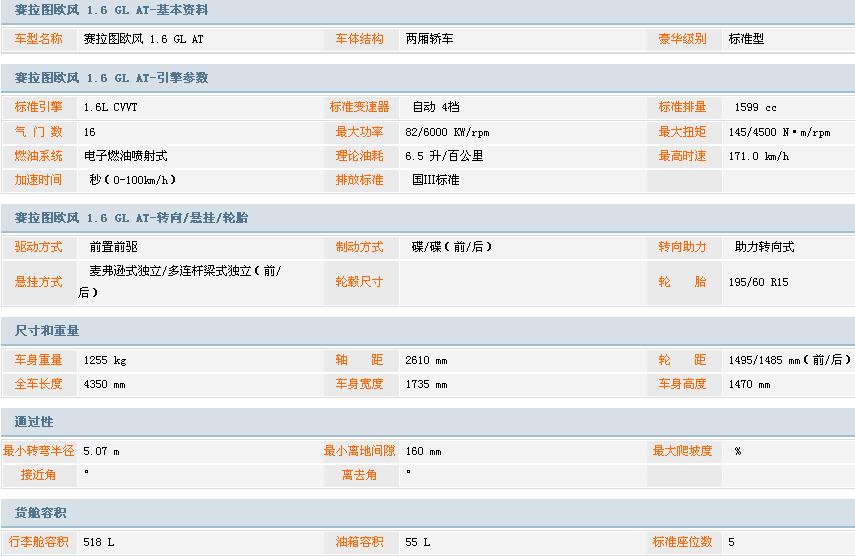
Task: Click the 1255 kg weight value
Action: pyautogui.click(x=105, y=360)
